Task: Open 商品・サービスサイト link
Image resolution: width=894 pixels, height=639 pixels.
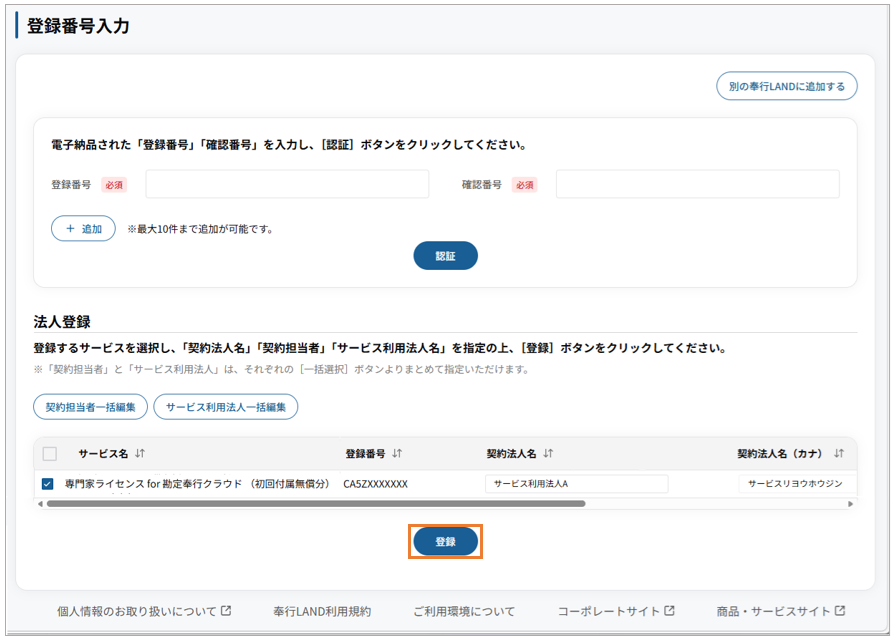Action: tap(781, 612)
